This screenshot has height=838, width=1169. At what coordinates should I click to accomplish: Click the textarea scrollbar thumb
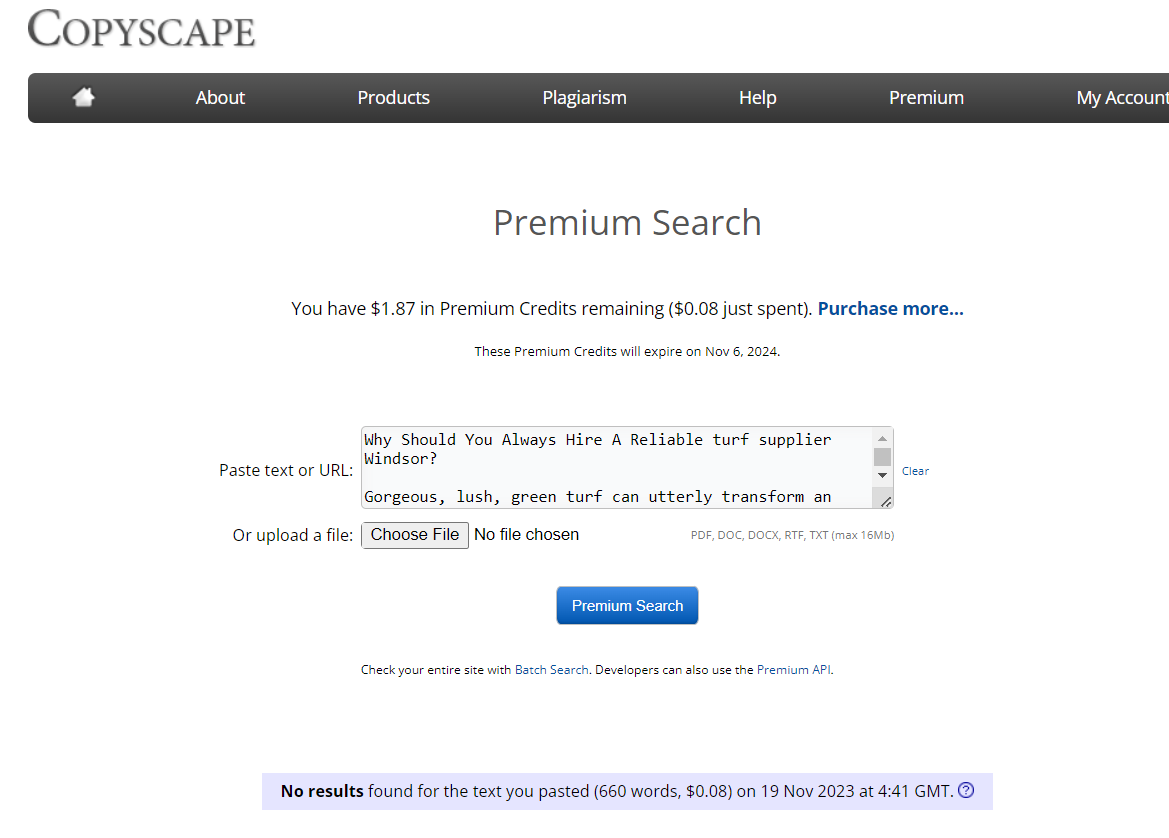[x=883, y=457]
